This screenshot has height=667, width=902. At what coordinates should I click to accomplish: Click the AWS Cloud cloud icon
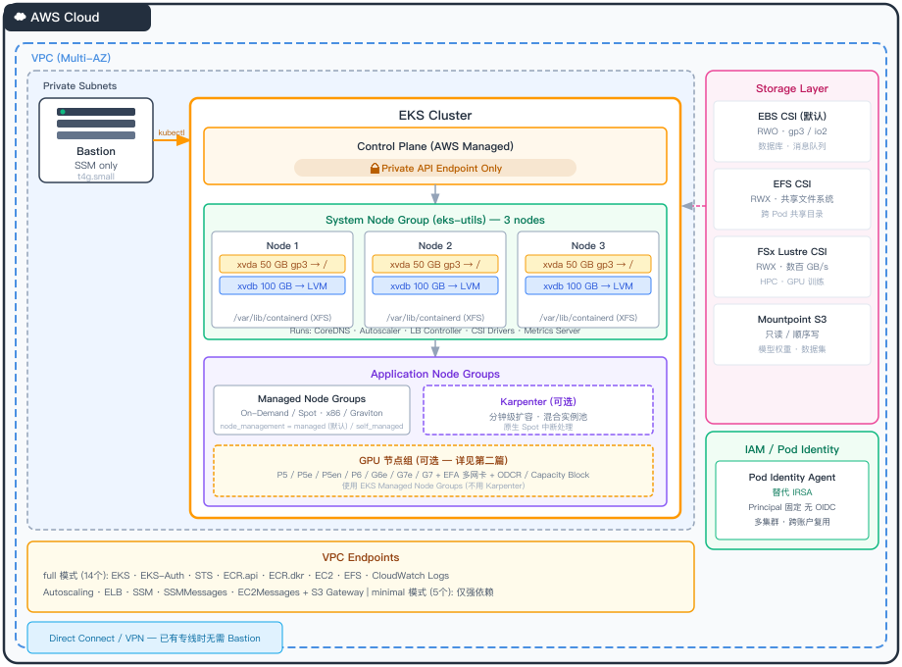click(x=20, y=17)
